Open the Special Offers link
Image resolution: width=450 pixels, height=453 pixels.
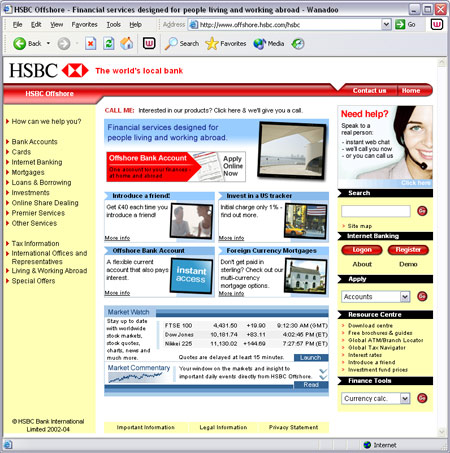pyautogui.click(x=33, y=281)
